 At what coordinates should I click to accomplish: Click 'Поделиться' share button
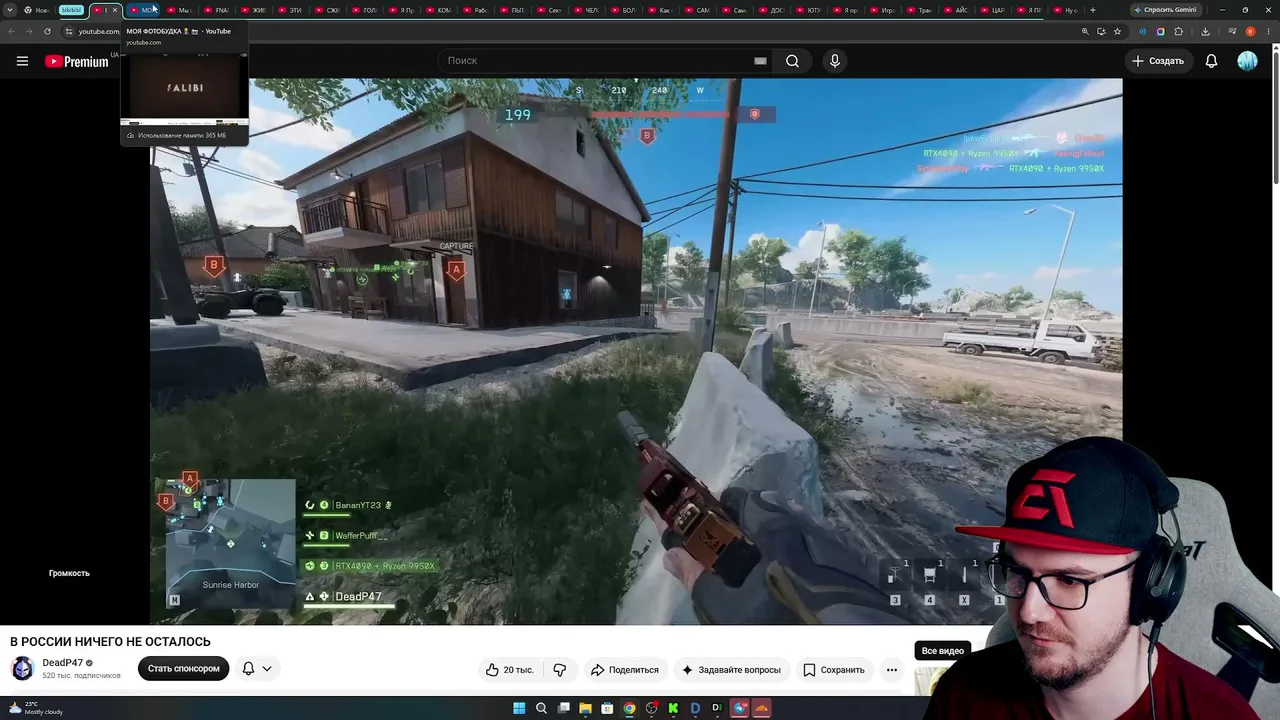point(624,670)
